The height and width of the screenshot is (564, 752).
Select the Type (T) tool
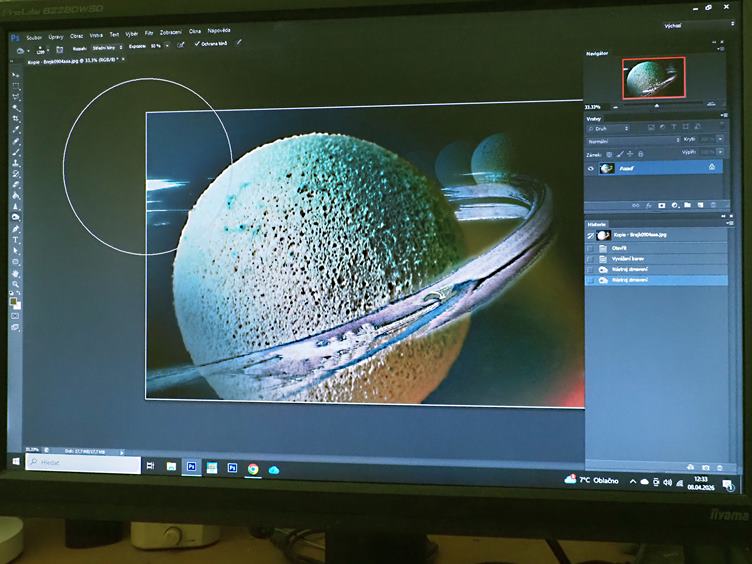coord(16,240)
